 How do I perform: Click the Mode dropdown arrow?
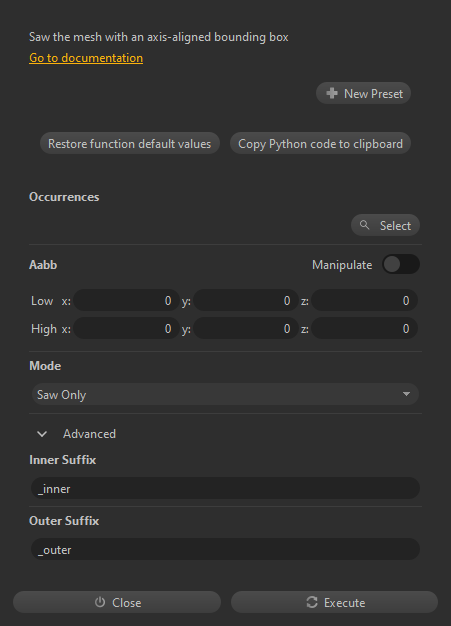pos(406,394)
